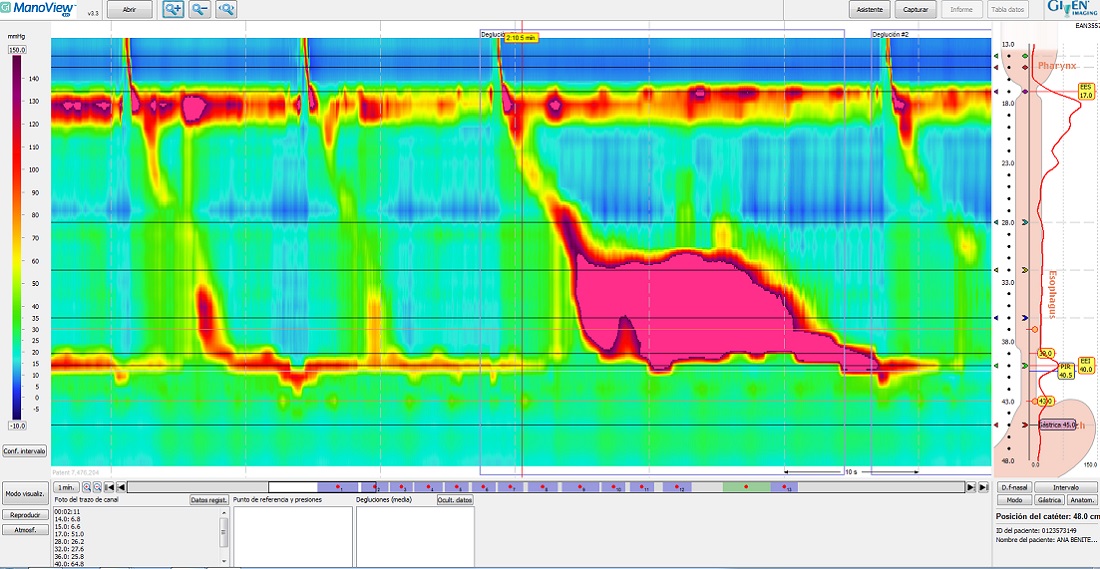Set the 1 min. time scale button

(x=66, y=487)
